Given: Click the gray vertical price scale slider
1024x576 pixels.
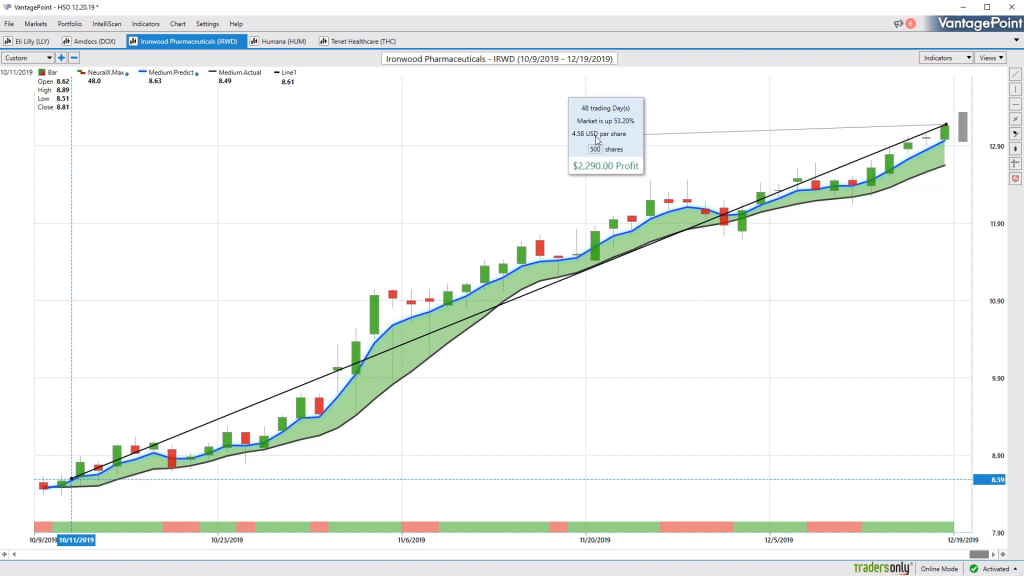Looking at the screenshot, I should 963,127.
